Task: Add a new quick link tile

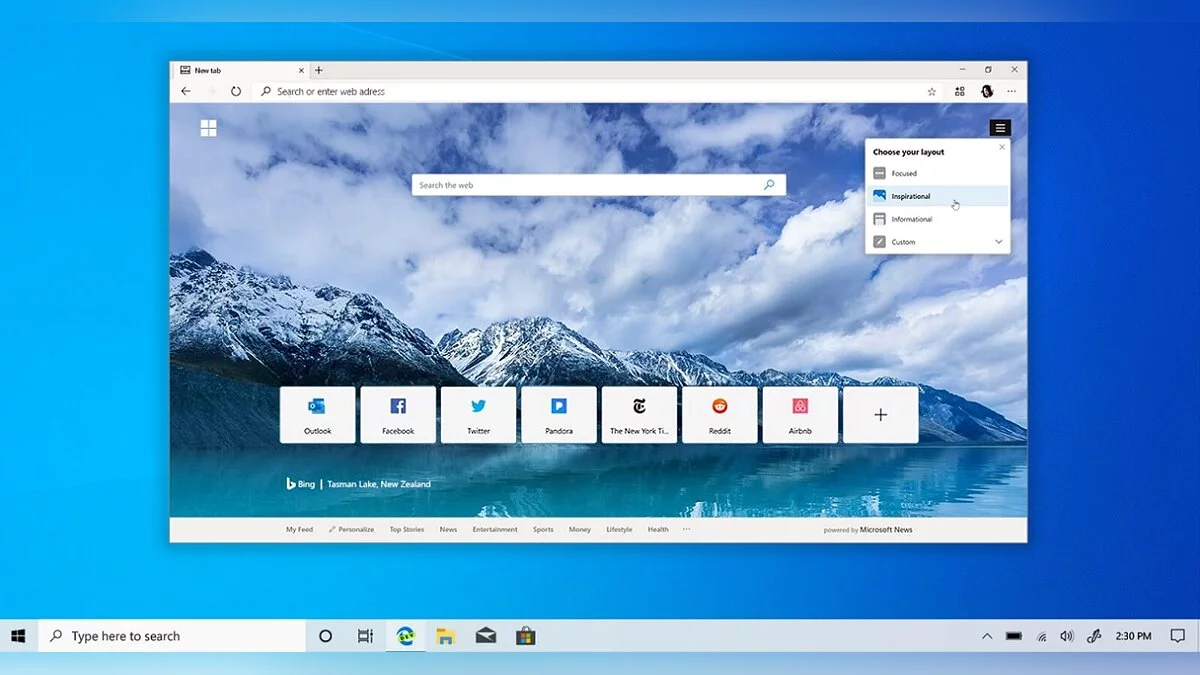Action: 880,414
